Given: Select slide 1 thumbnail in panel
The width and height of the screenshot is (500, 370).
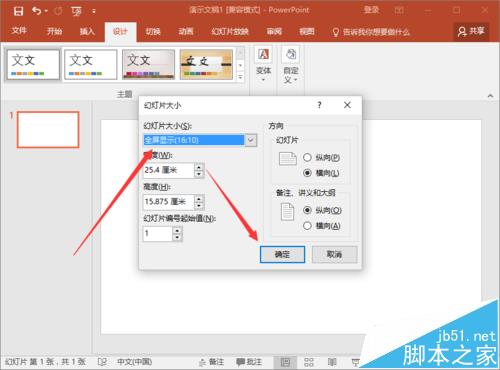Looking at the screenshot, I should point(48,130).
